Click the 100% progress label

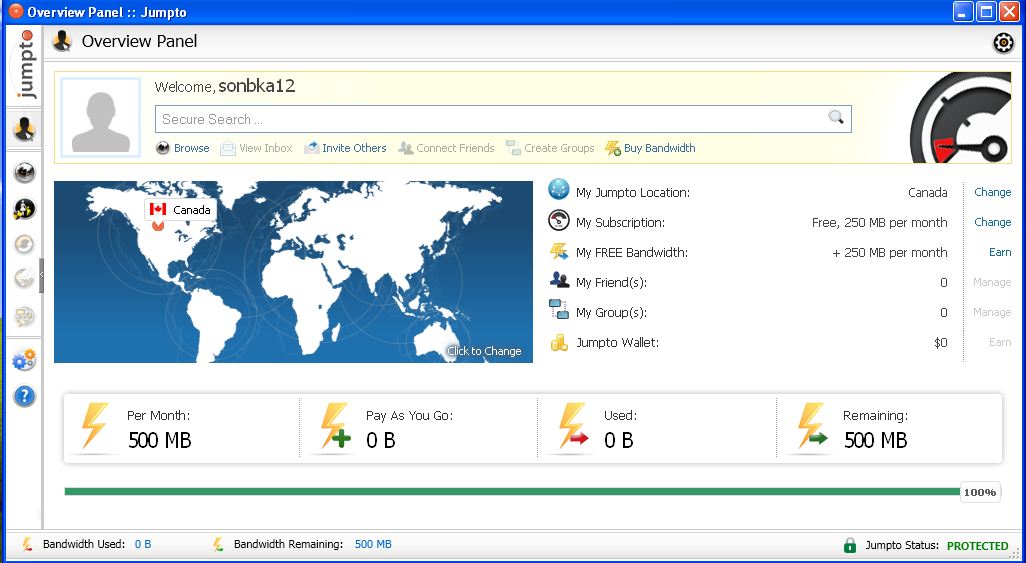980,492
